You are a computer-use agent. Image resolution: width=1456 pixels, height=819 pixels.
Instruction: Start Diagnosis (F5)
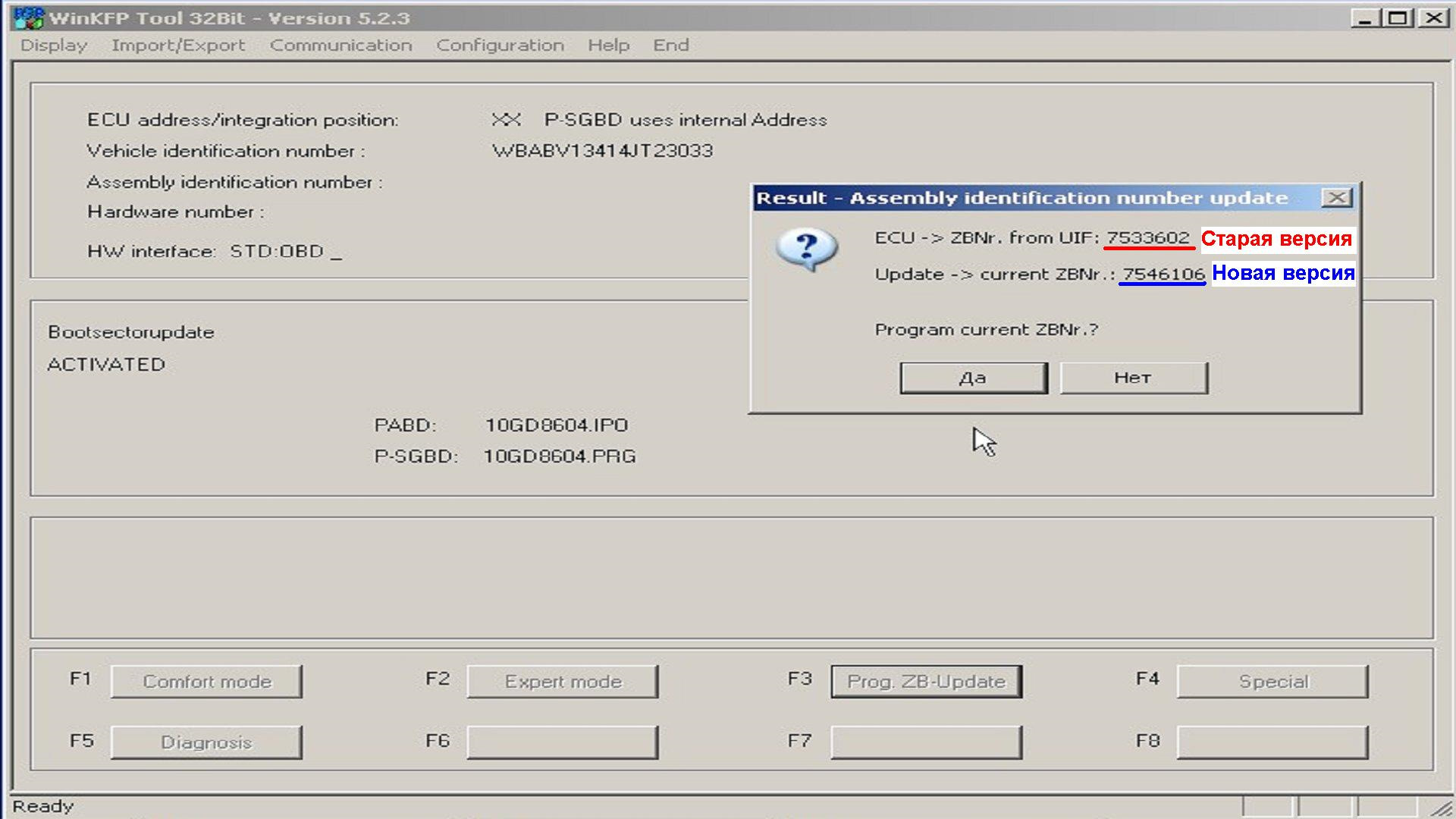point(206,742)
